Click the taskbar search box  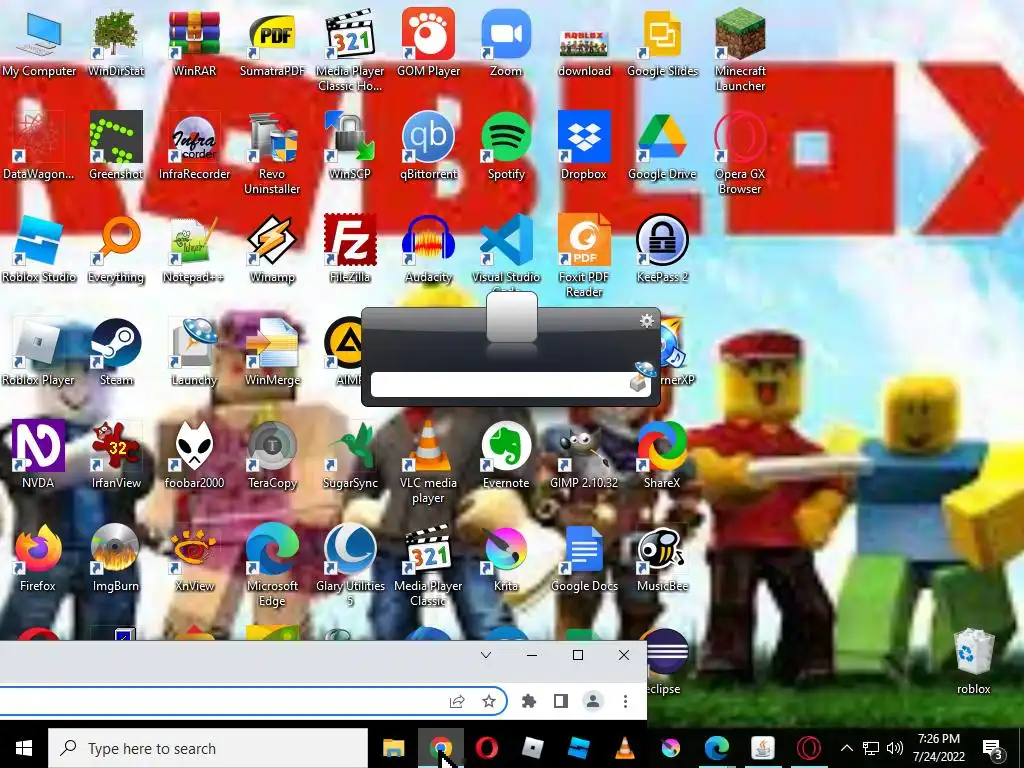tap(208, 748)
